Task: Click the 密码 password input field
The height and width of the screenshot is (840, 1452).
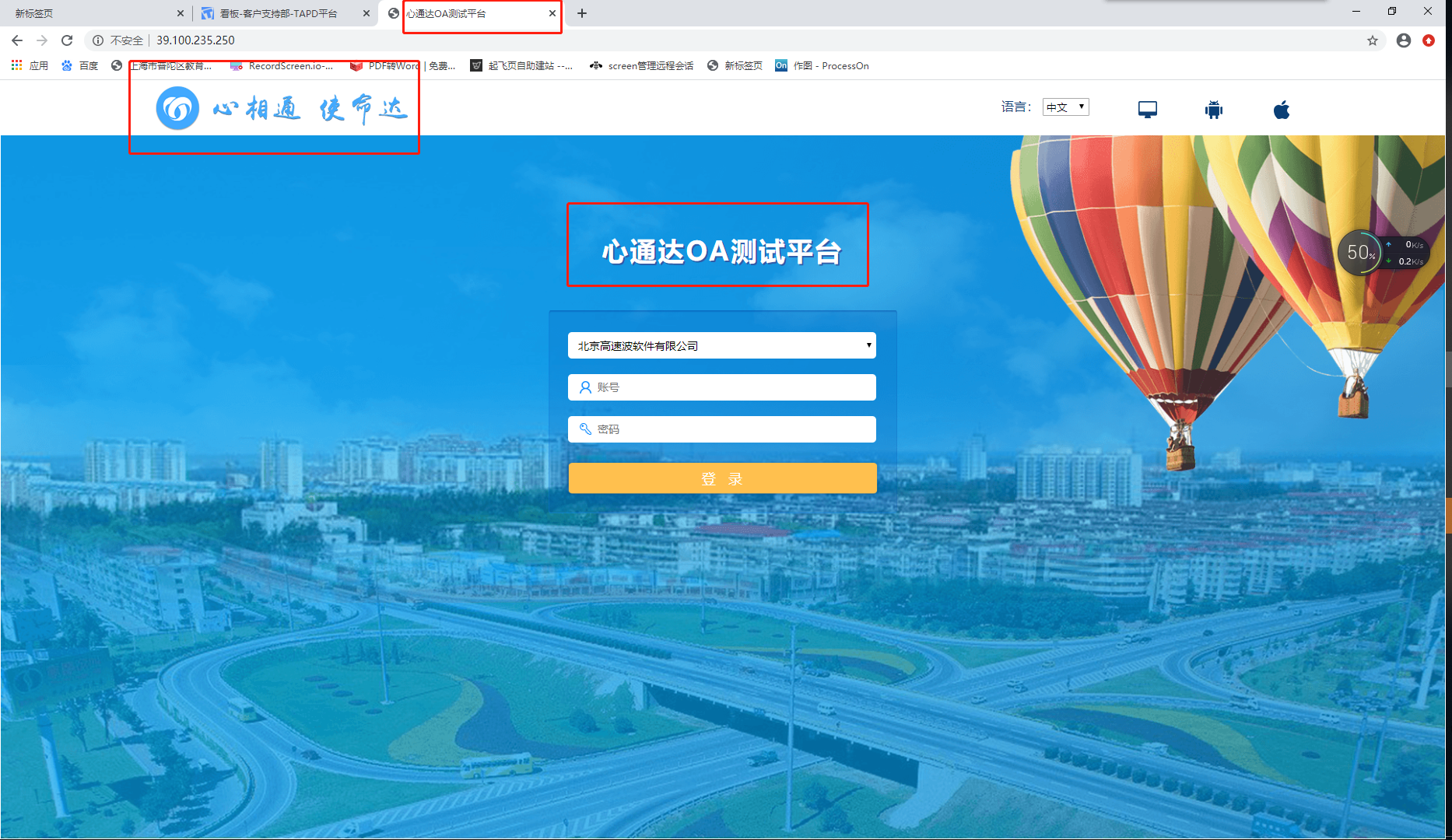Action: [722, 429]
